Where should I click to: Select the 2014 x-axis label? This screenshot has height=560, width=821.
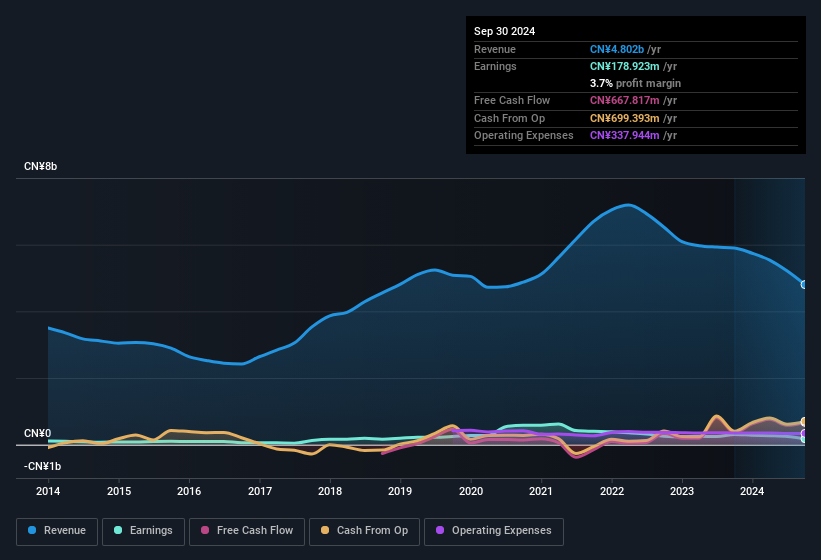pos(48,491)
